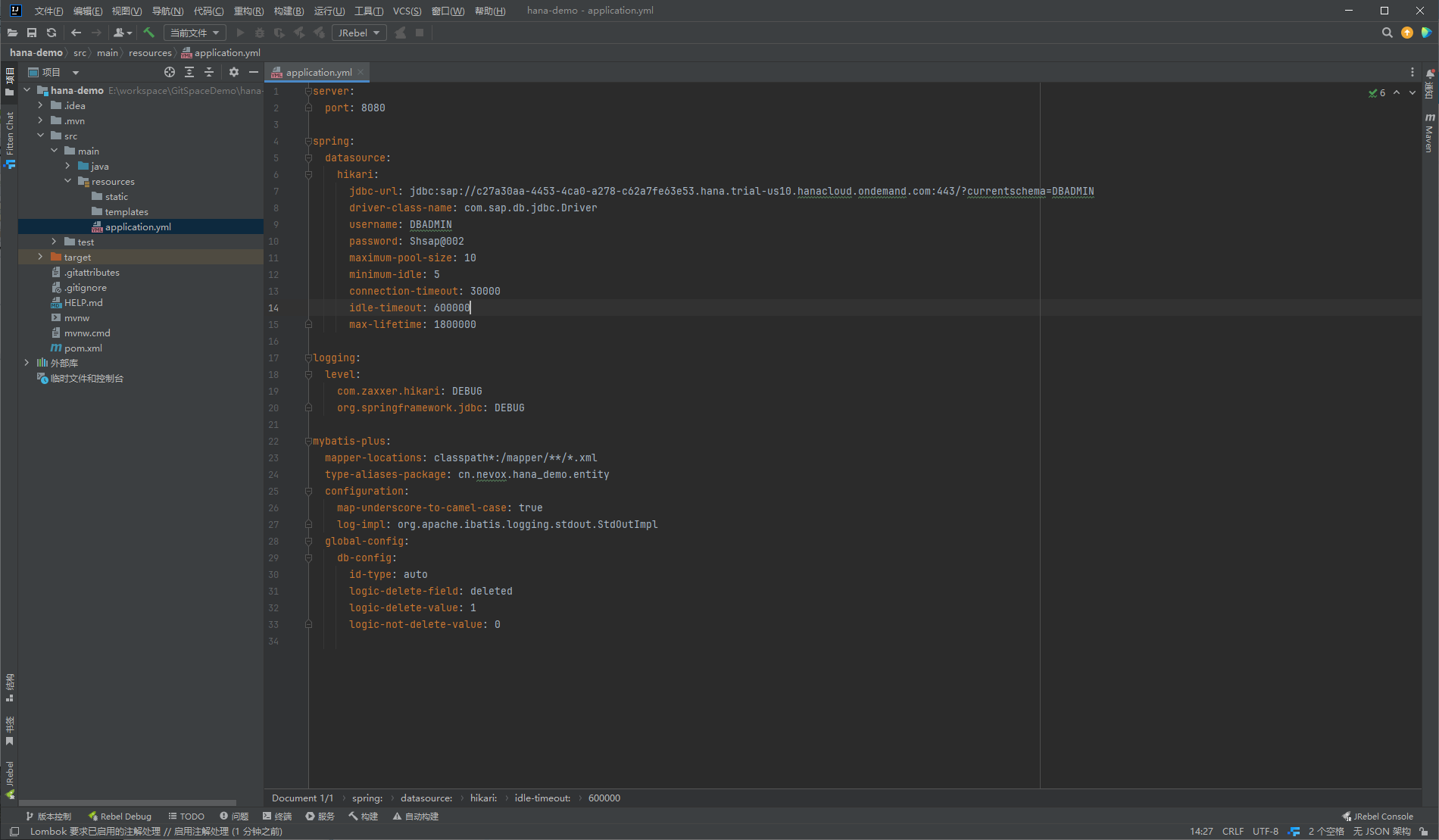The image size is (1439, 840).
Task: Open the 项目 view selector dropdown
Action: [54, 72]
